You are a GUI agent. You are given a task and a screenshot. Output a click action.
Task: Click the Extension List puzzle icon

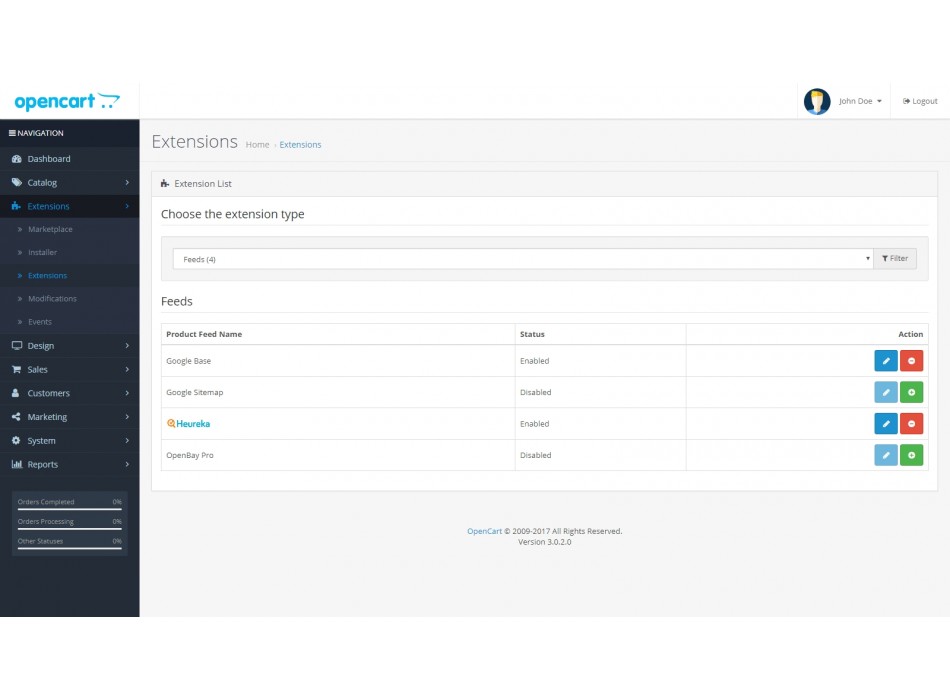click(x=165, y=184)
